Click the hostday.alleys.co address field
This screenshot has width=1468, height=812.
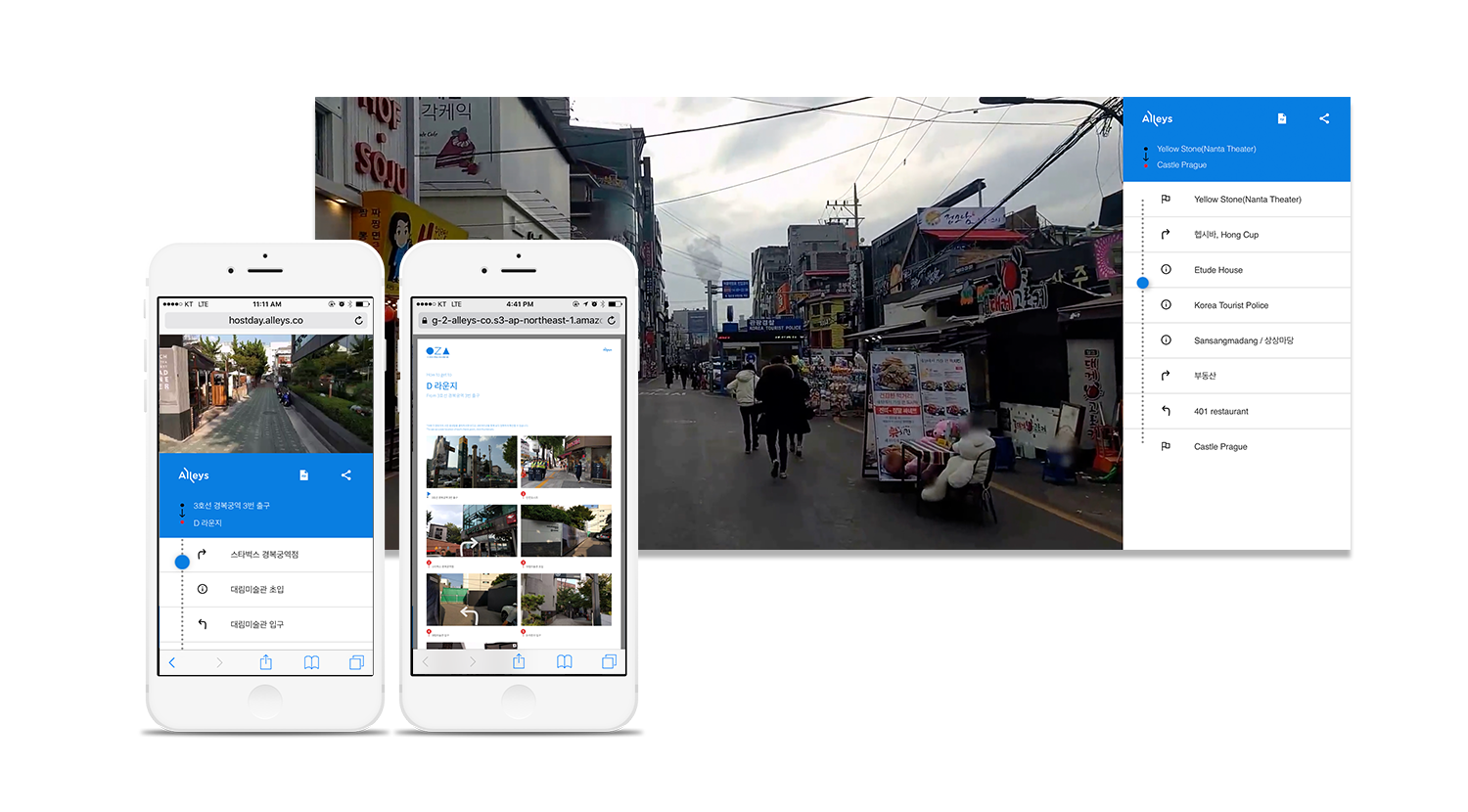(265, 320)
